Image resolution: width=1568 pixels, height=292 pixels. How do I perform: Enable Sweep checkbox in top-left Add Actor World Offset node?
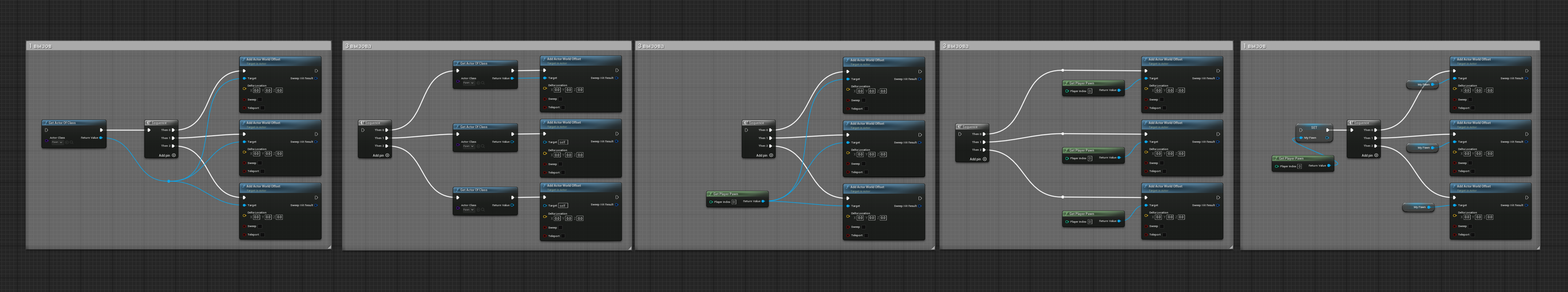[260, 99]
